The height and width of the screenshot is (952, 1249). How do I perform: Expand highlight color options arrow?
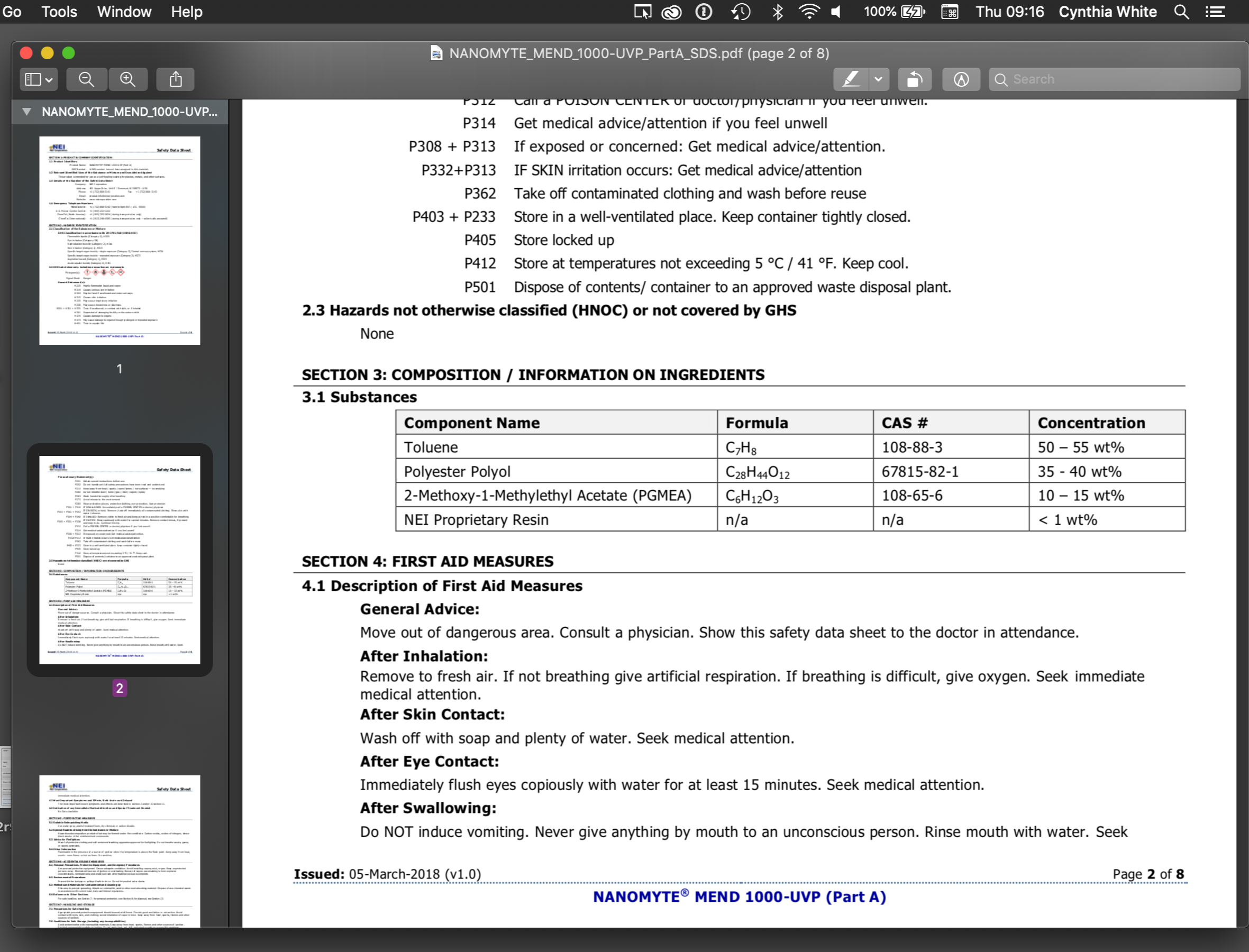coord(878,79)
